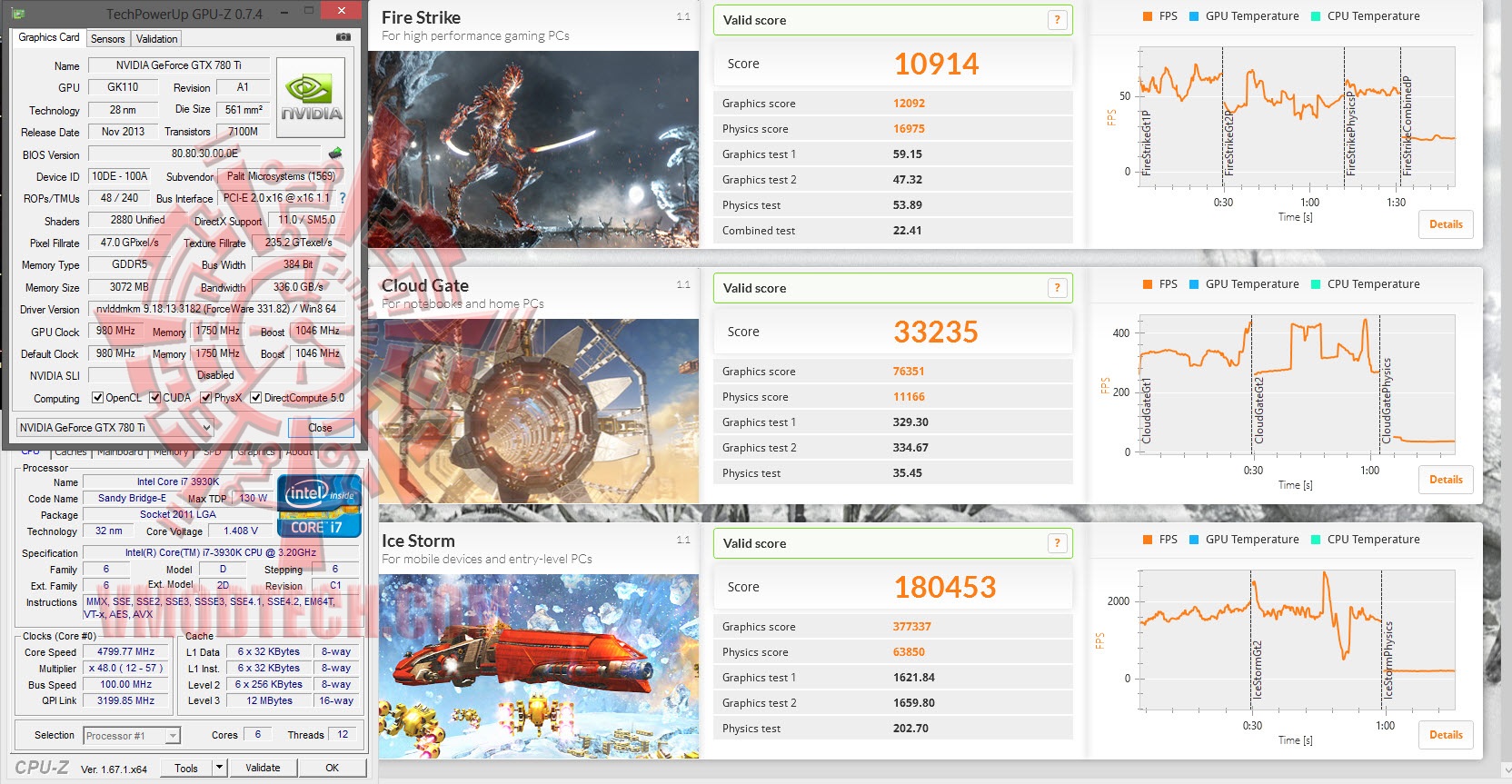Click the Fire Strike score 10914
1512x784 pixels.
(x=936, y=64)
